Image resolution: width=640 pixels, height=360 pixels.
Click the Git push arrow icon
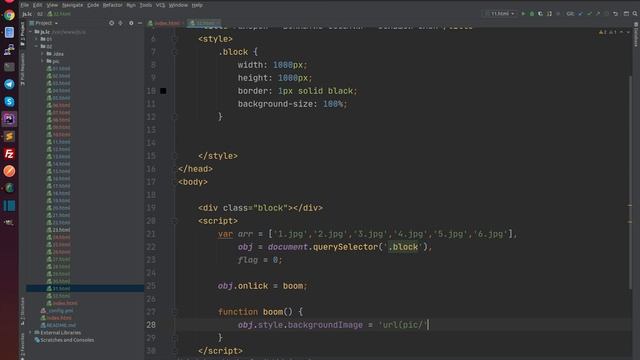click(598, 13)
